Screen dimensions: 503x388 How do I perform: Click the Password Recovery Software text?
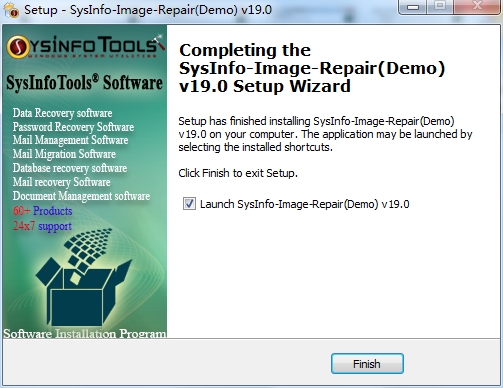73,127
